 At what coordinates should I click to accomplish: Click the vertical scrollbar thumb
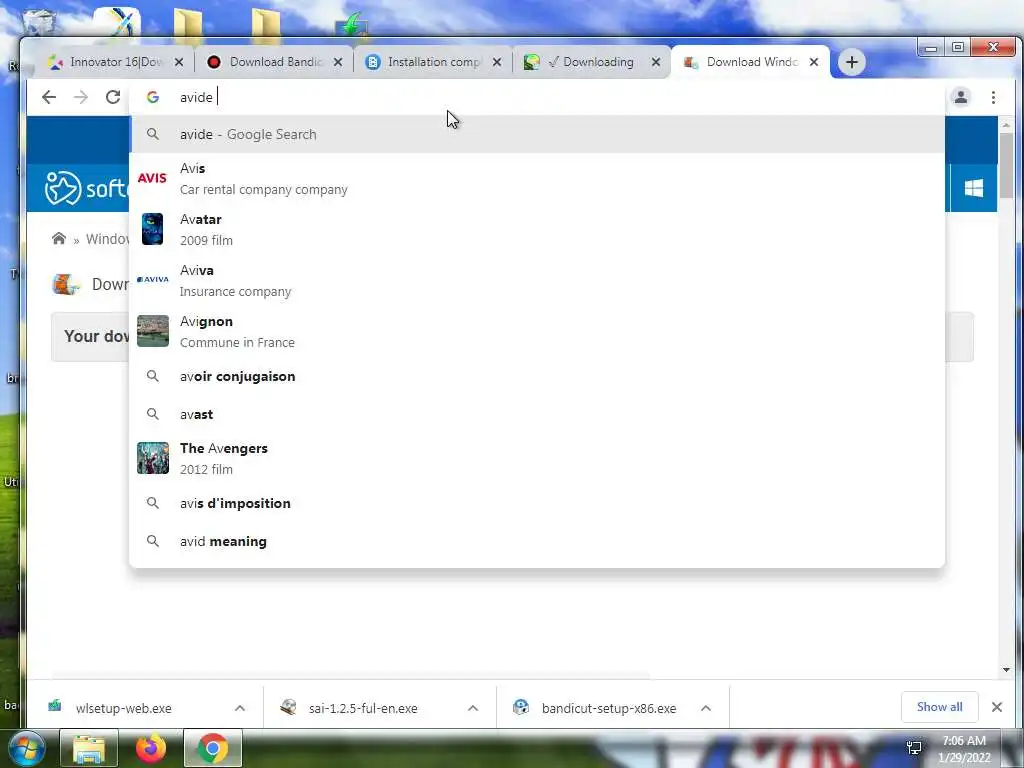[x=1006, y=165]
